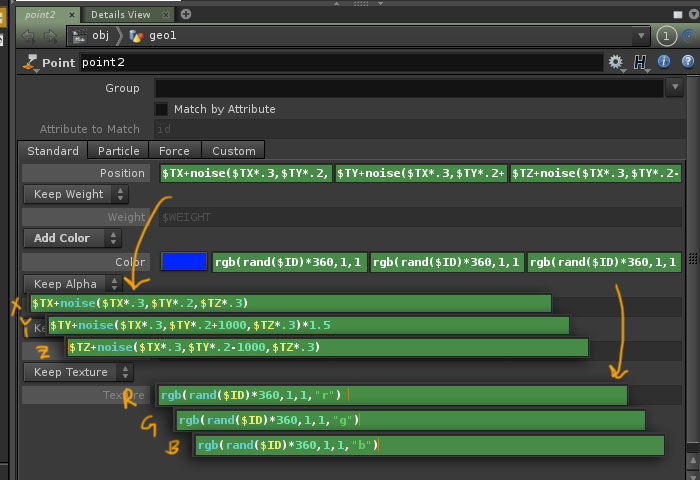Open the Keep Texture dropdown

tap(73, 372)
